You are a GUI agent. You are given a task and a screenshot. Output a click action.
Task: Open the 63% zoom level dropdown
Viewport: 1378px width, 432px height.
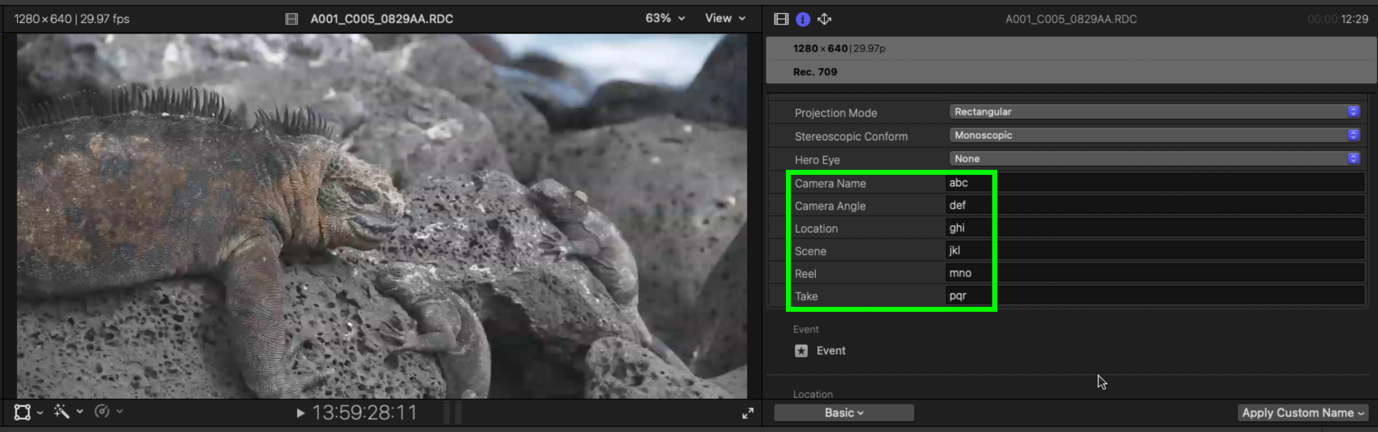pos(666,19)
